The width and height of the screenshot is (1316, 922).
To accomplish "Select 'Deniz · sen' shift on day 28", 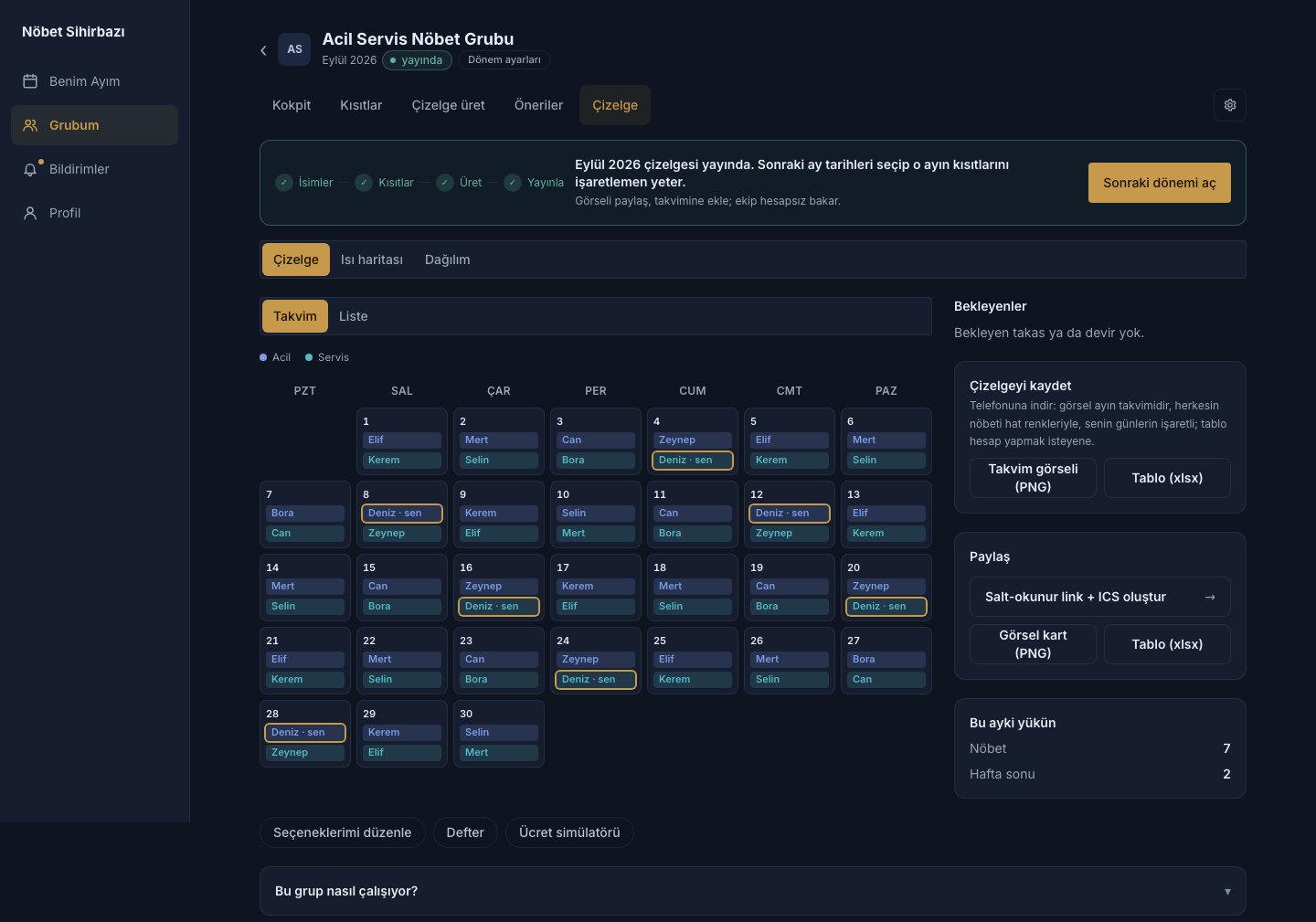I will (305, 733).
